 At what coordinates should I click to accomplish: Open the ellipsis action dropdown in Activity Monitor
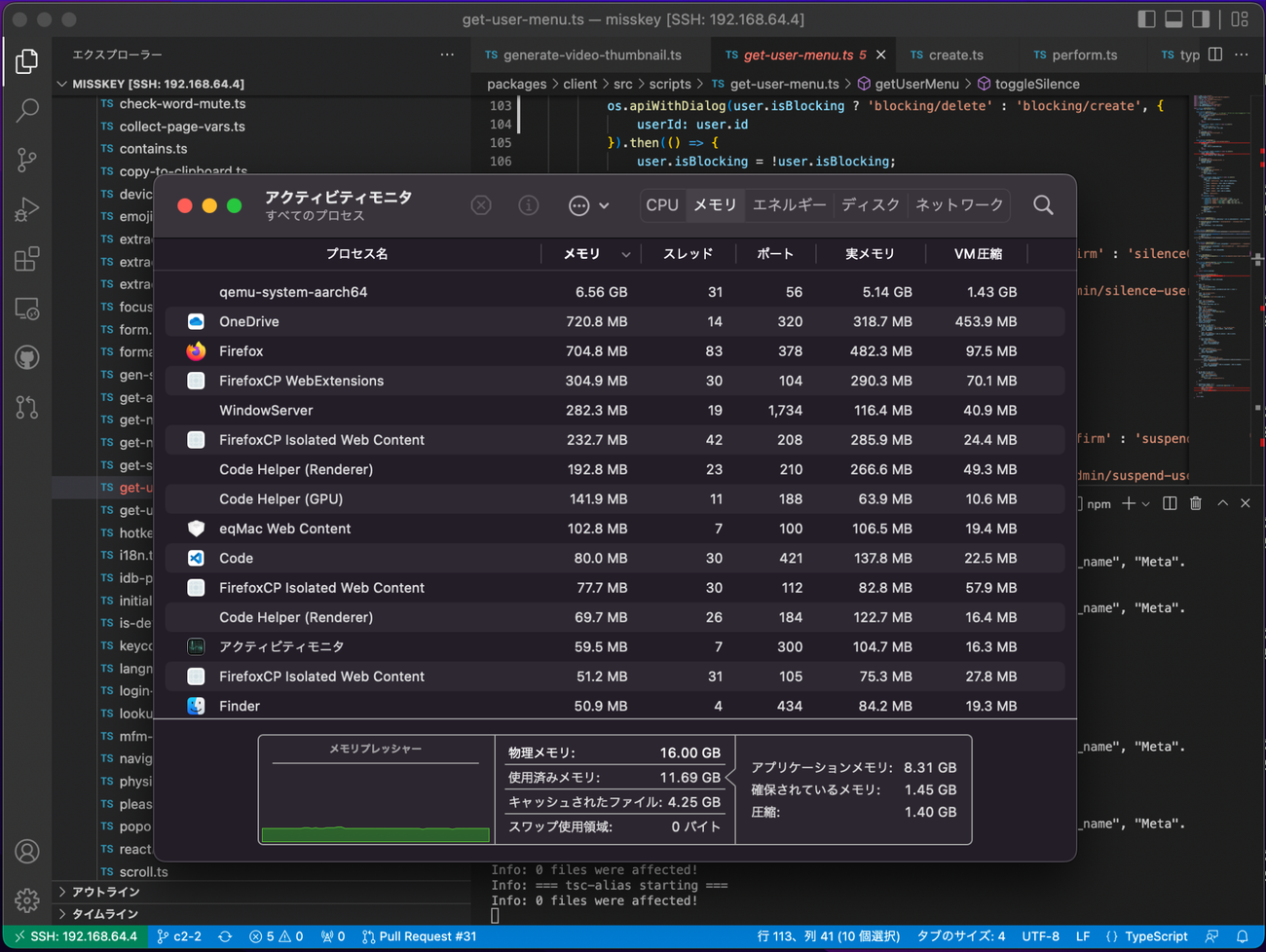point(588,205)
